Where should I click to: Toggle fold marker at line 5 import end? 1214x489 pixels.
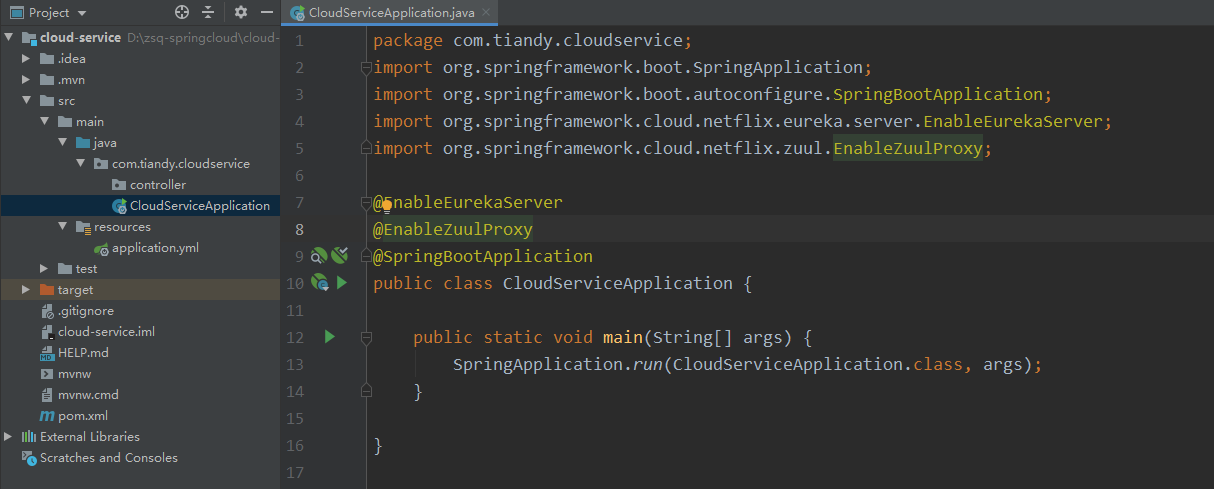click(366, 149)
